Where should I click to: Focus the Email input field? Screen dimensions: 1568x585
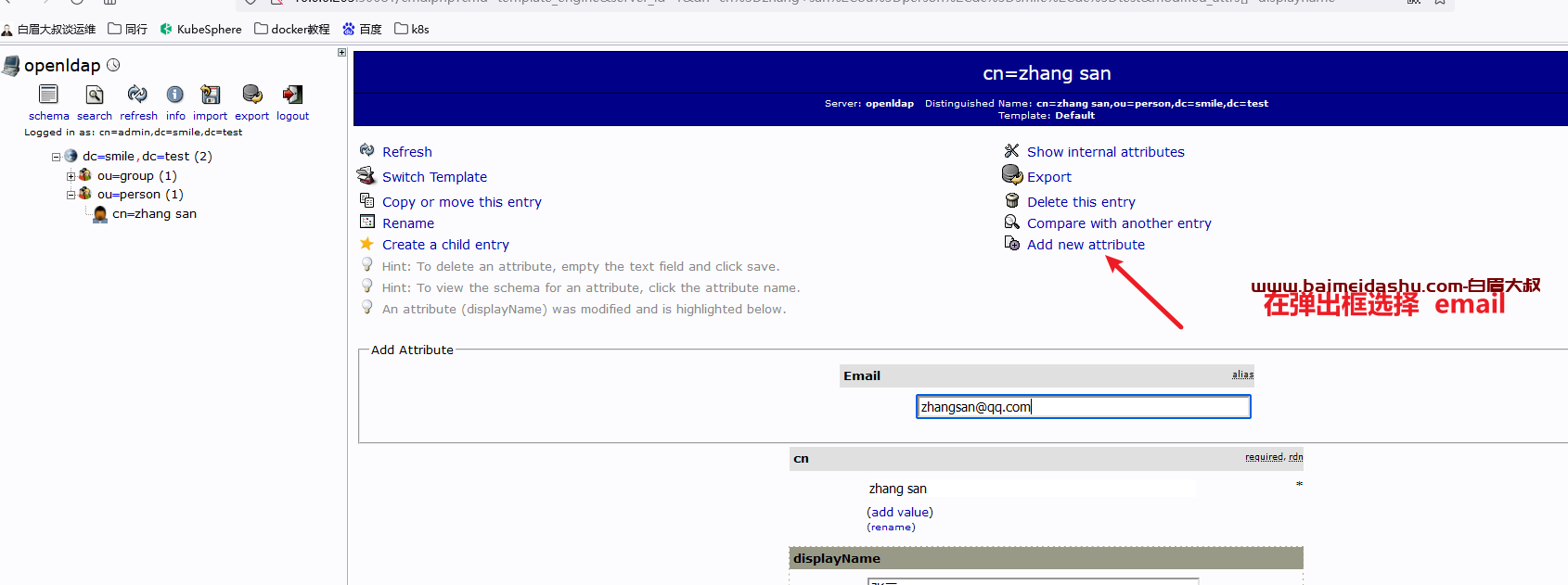coord(1084,407)
